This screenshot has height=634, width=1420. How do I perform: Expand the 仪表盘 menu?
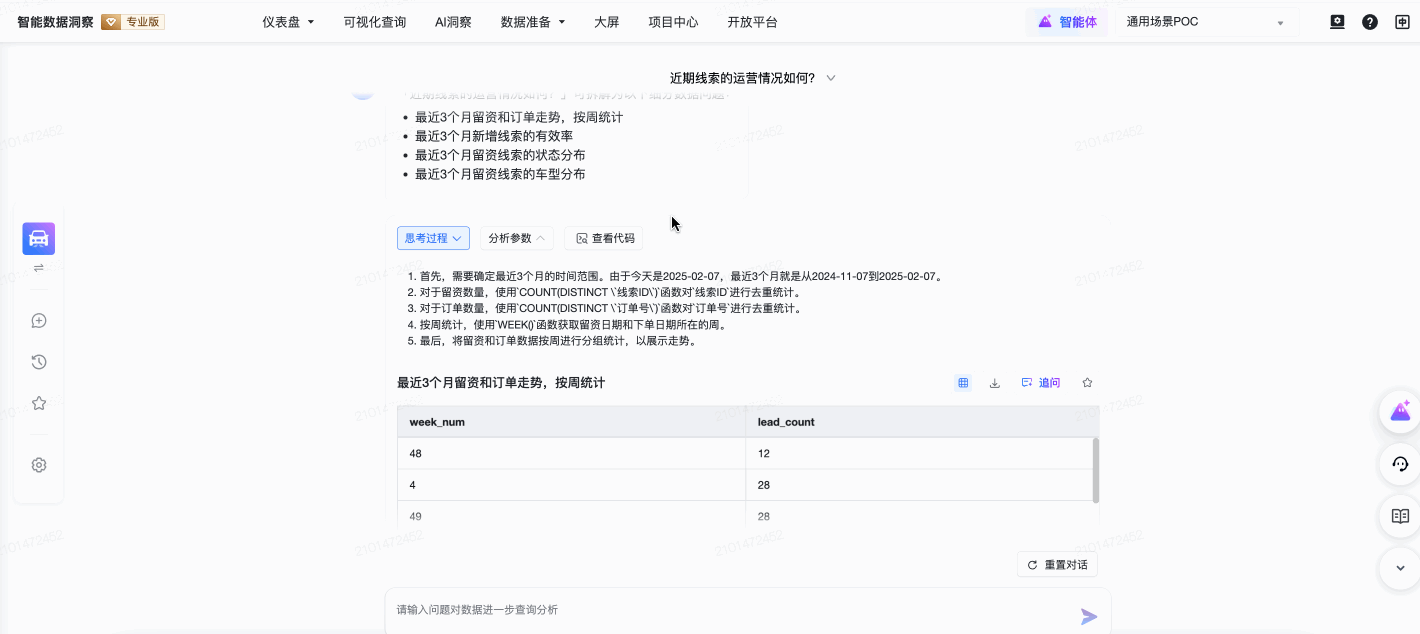tap(288, 22)
